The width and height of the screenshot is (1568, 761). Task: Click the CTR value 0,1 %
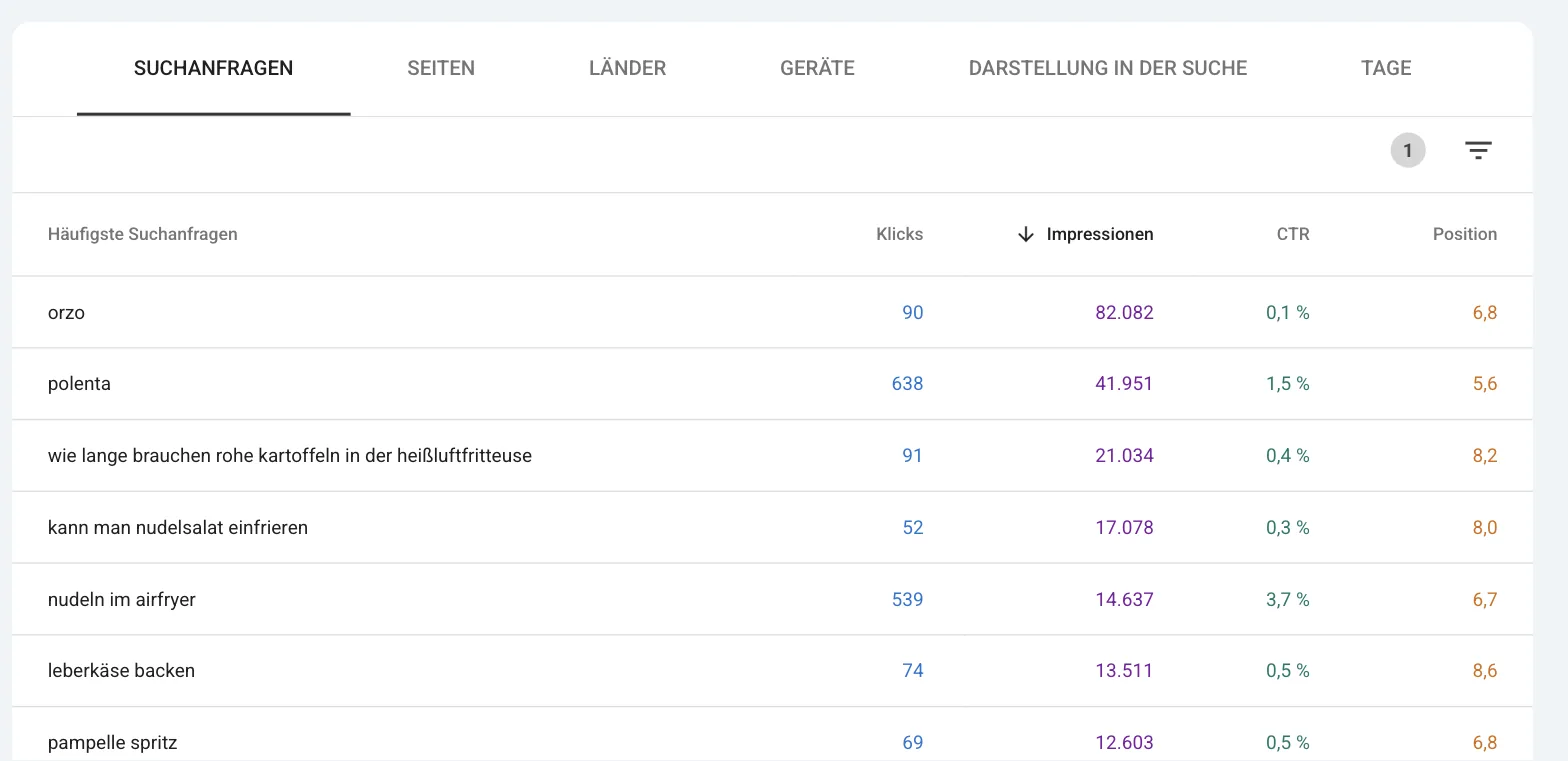click(1288, 312)
